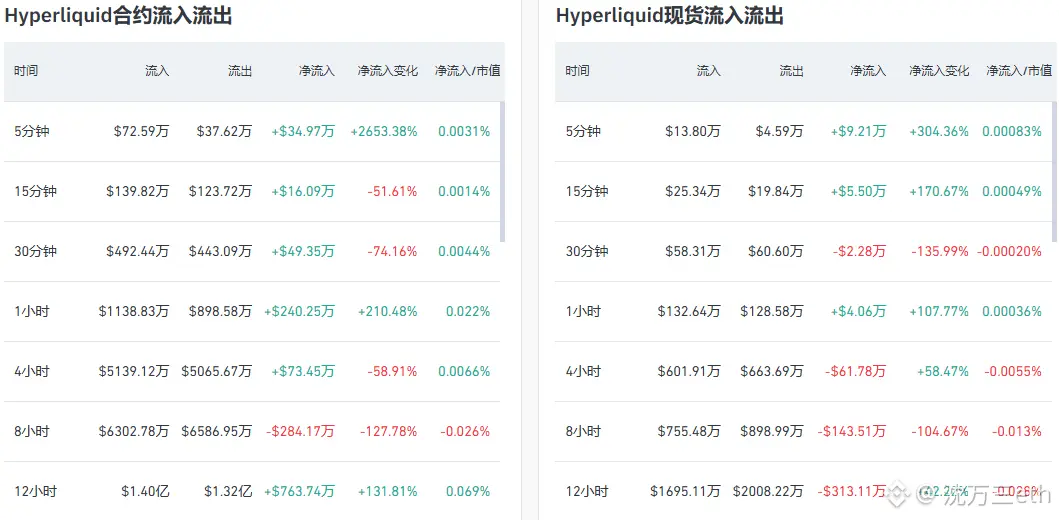Click the $123.72万 outflow cell
The height and width of the screenshot is (520, 1059).
220,192
